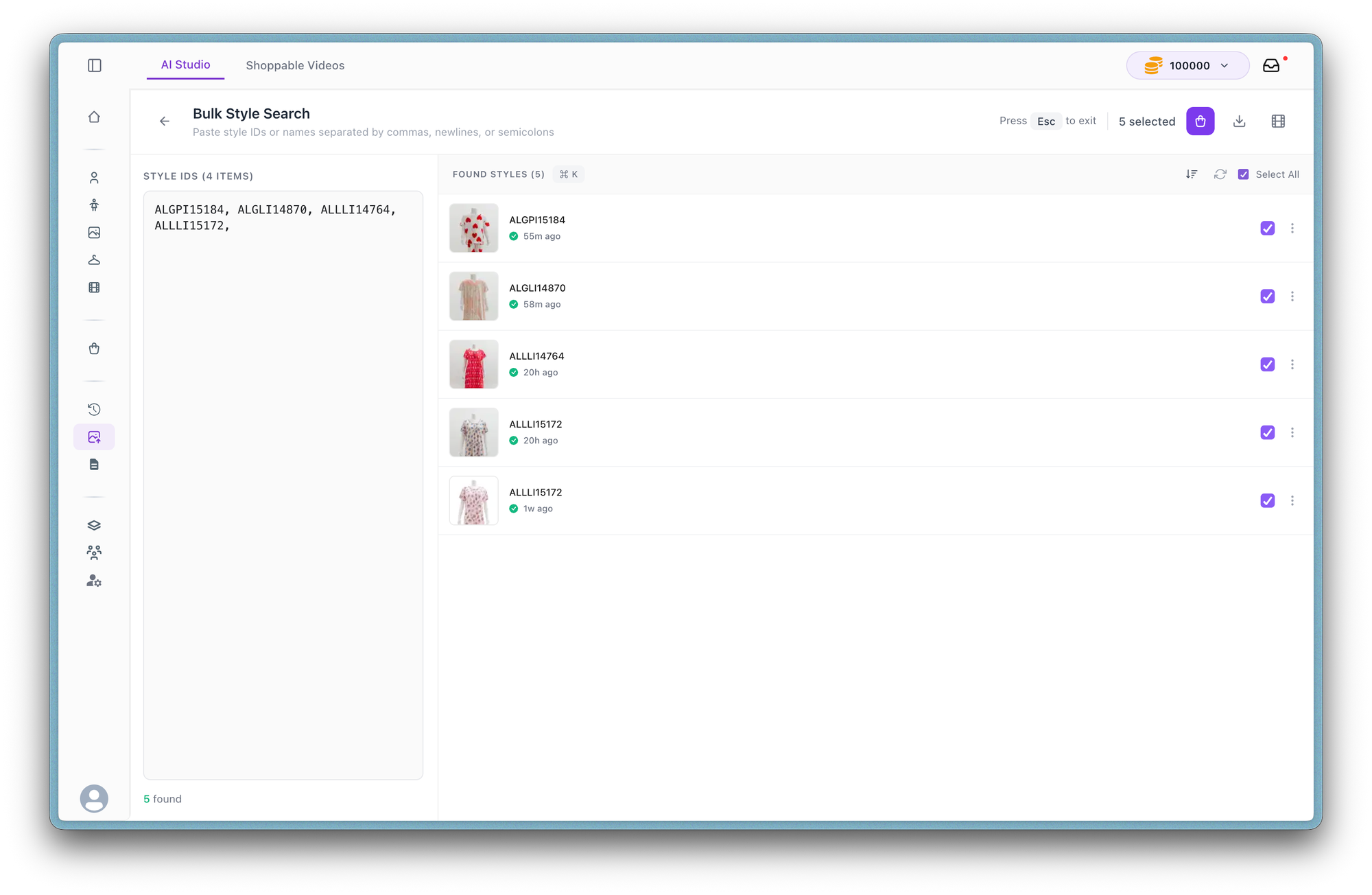The height and width of the screenshot is (895, 1372).
Task: Click the download icon in header
Action: click(x=1239, y=121)
